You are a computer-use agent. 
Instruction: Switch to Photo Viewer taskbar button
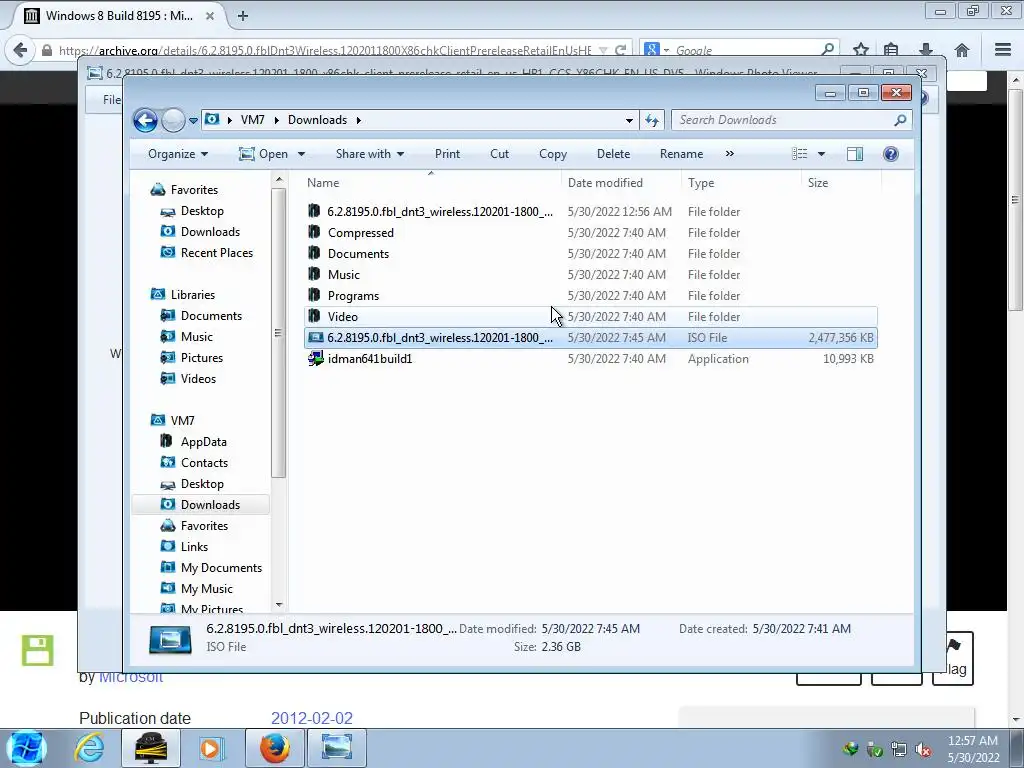point(336,748)
